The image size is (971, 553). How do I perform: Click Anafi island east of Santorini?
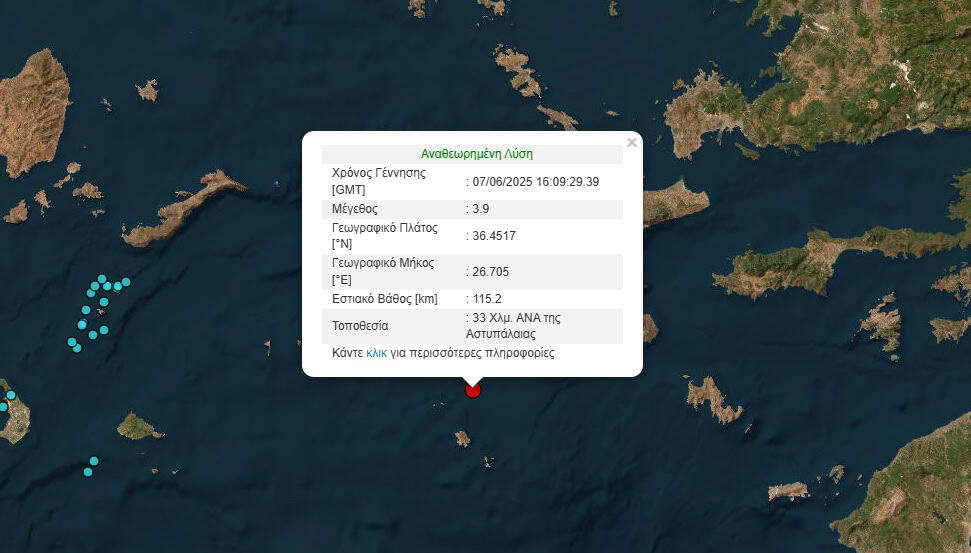pos(139,427)
